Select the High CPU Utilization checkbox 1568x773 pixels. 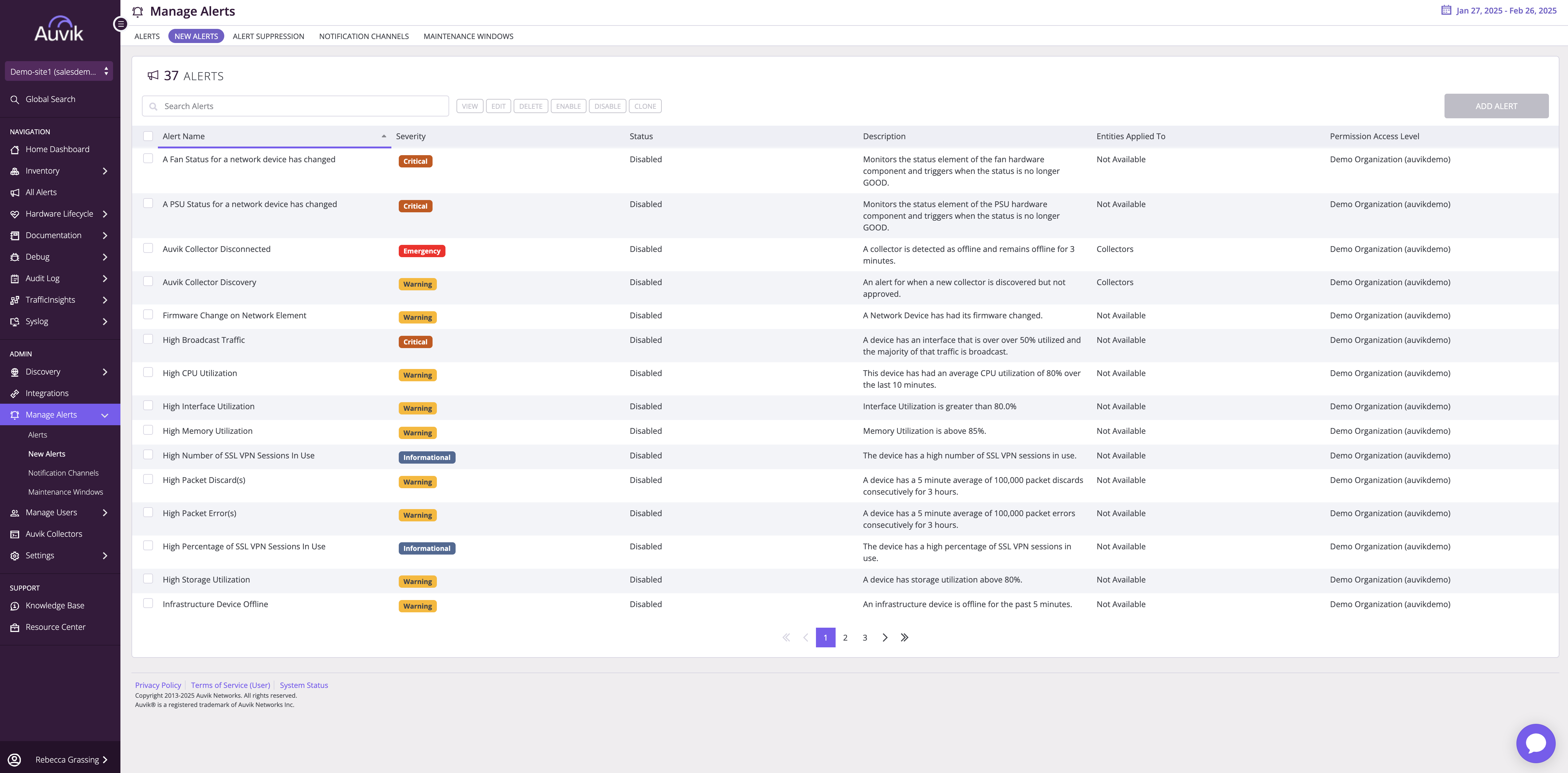[148, 372]
